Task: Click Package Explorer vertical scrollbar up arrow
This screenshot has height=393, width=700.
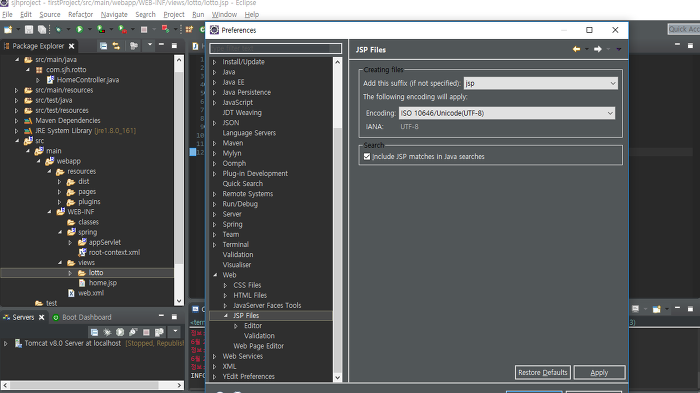Action: coord(179,59)
